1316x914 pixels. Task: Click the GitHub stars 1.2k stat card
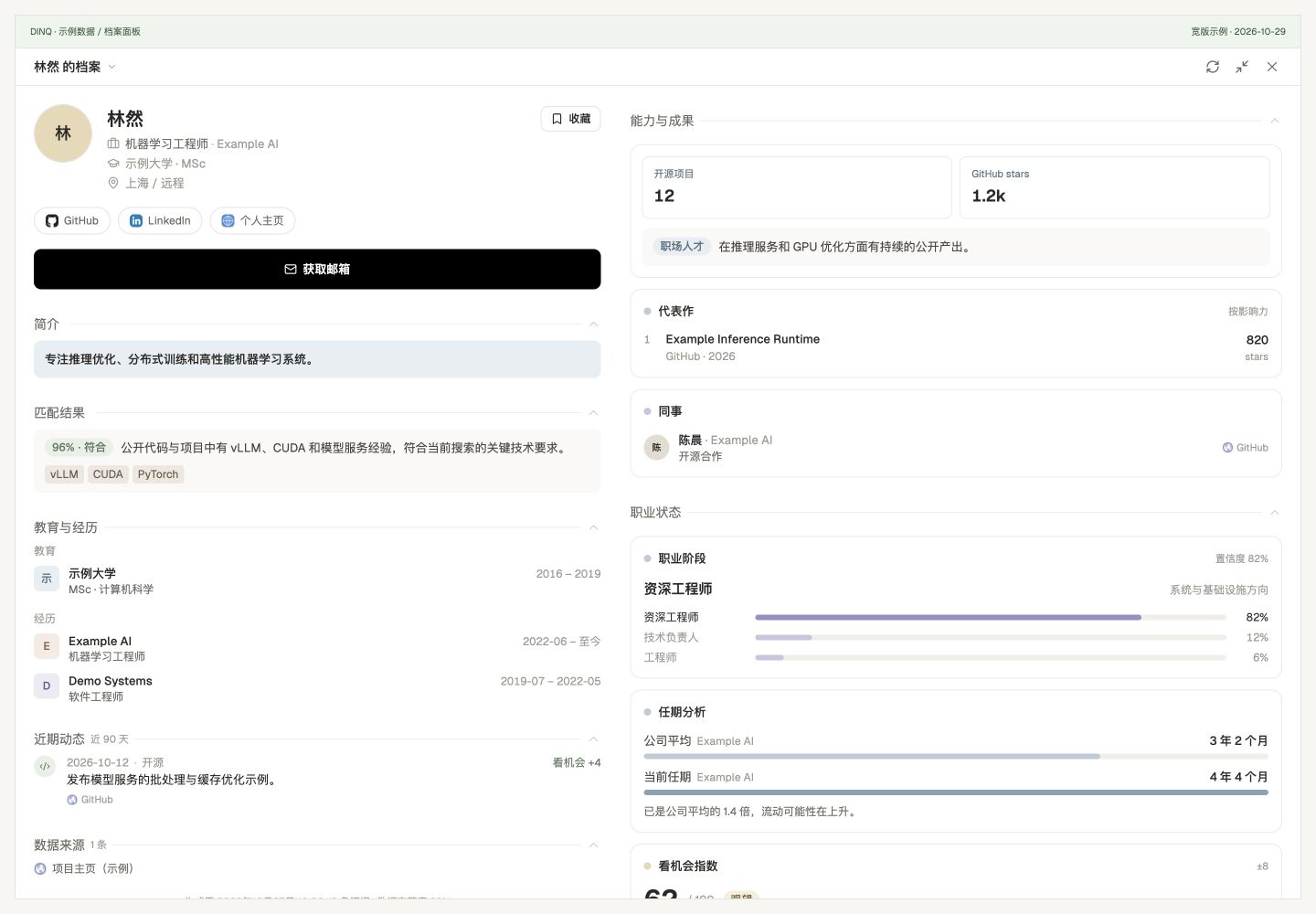[x=1115, y=187]
